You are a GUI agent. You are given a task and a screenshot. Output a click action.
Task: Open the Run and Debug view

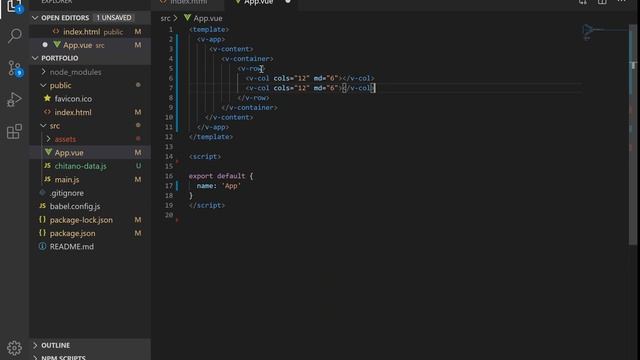coord(14,100)
